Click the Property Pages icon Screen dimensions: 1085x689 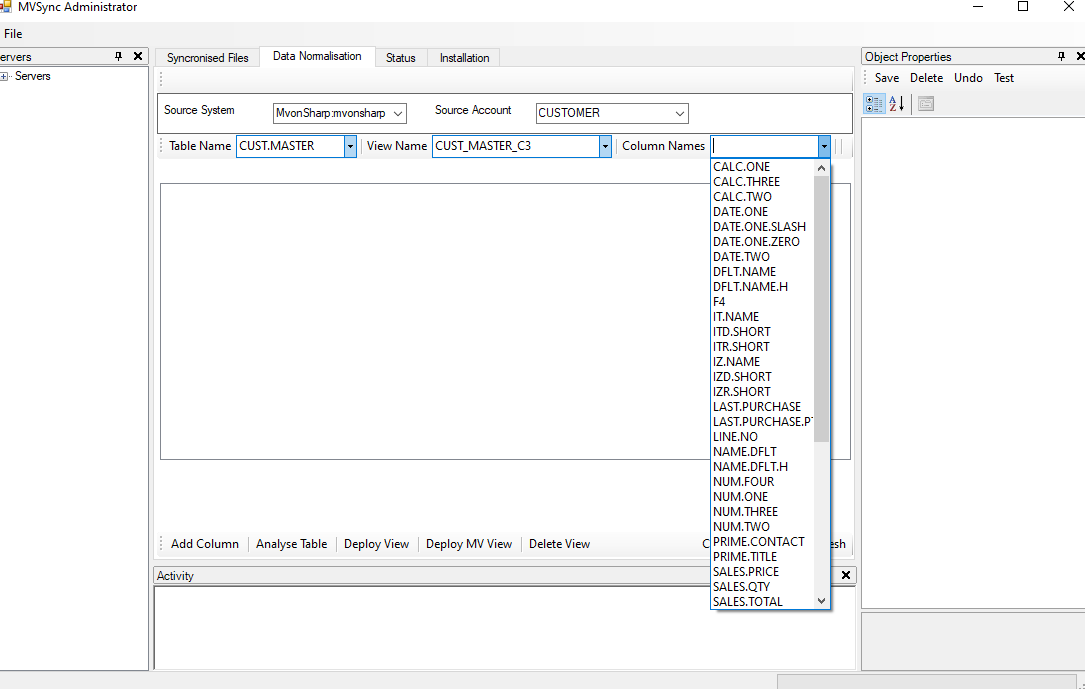pos(926,104)
